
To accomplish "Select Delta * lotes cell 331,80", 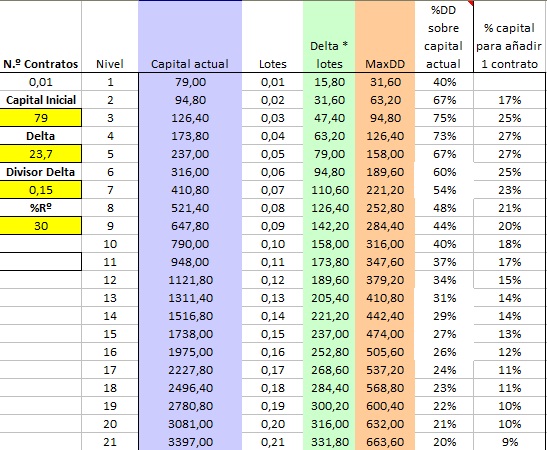I will [329, 442].
